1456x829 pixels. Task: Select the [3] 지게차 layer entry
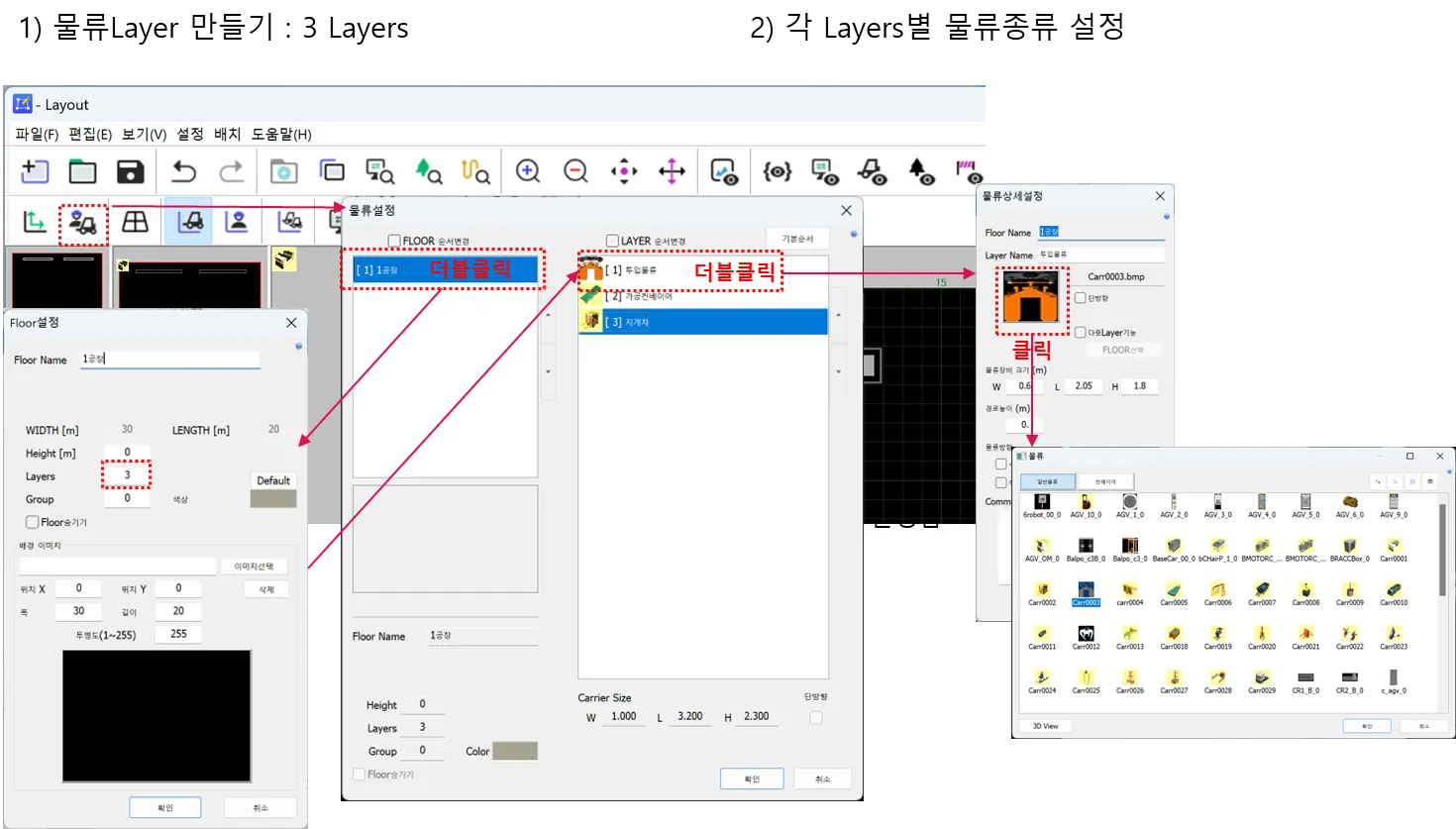pos(702,322)
